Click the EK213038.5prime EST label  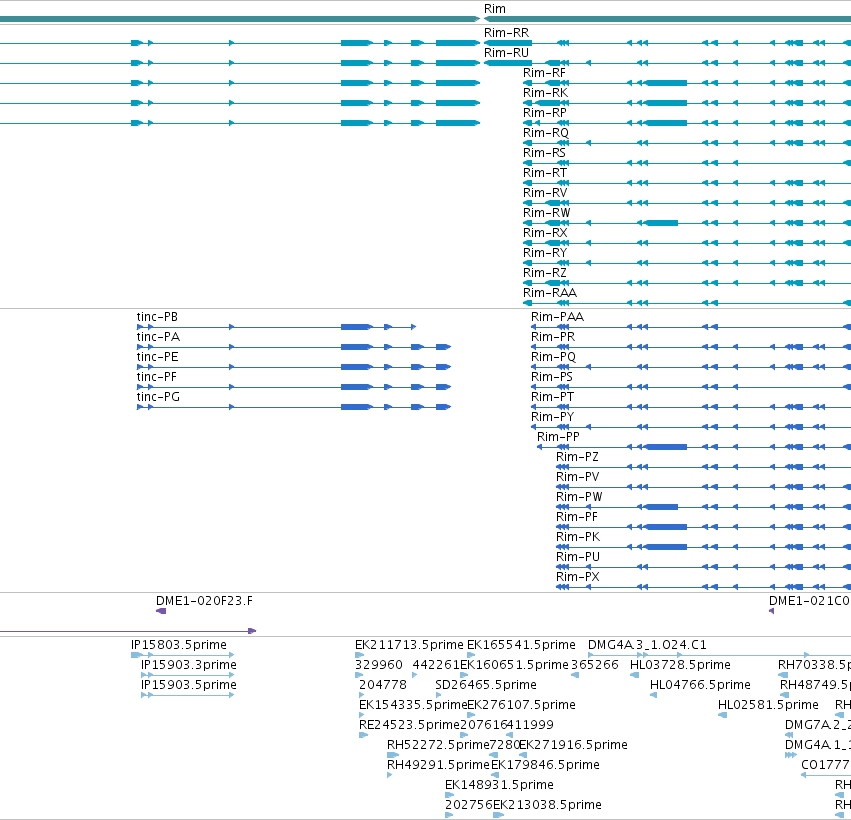coord(548,805)
